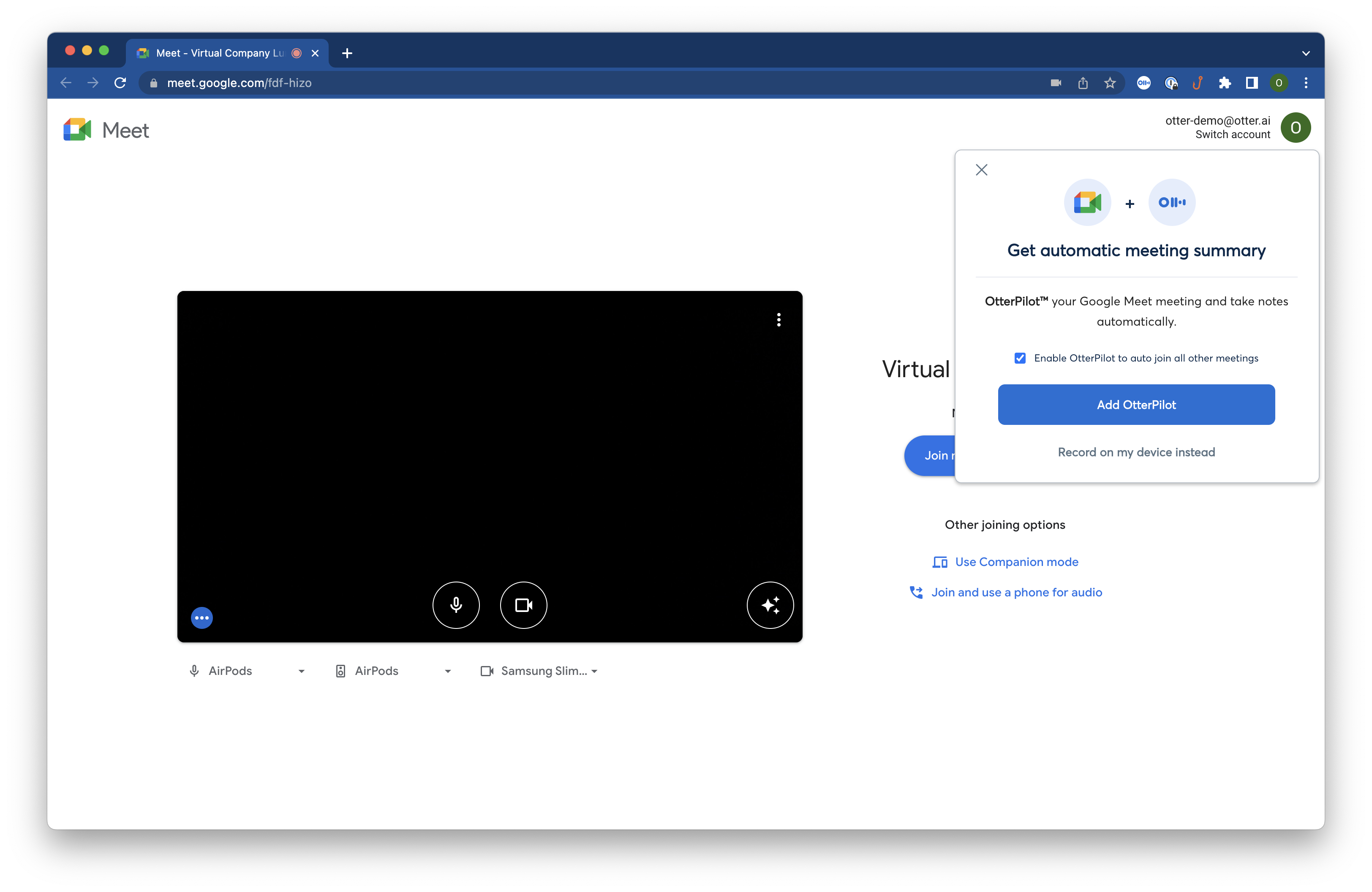The width and height of the screenshot is (1372, 892).
Task: Bookmark the page with the star icon
Action: coord(1110,82)
